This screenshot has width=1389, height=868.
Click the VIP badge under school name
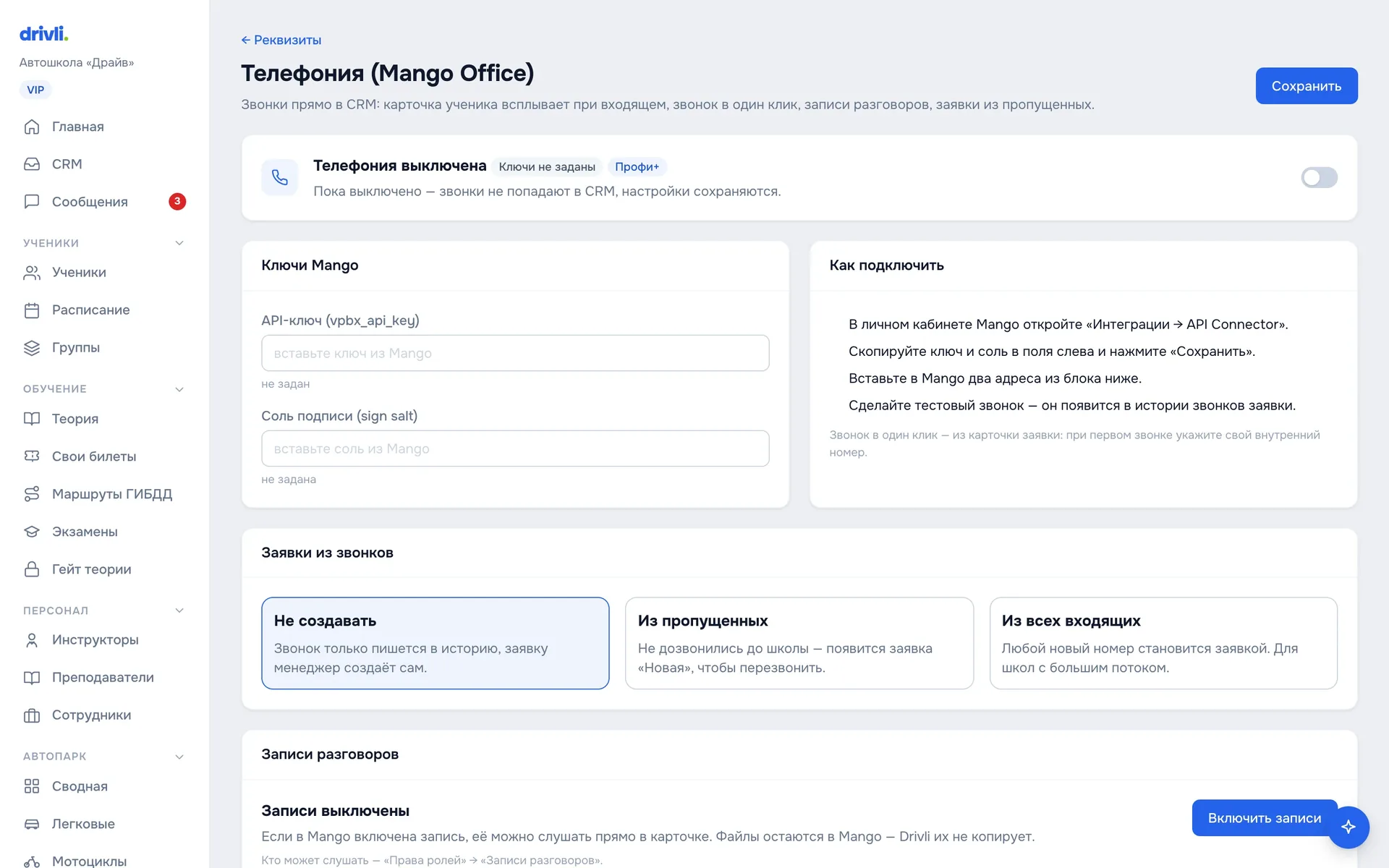pos(35,90)
